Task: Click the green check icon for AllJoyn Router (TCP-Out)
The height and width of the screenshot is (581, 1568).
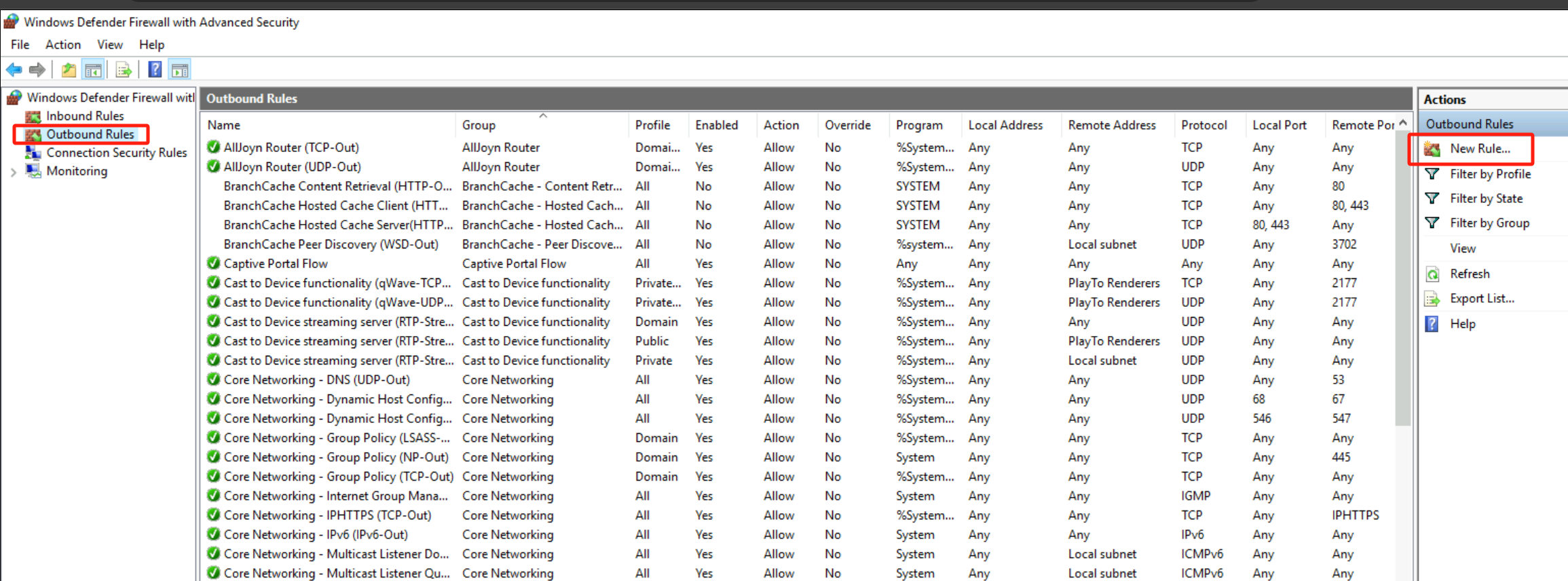Action: pos(214,147)
